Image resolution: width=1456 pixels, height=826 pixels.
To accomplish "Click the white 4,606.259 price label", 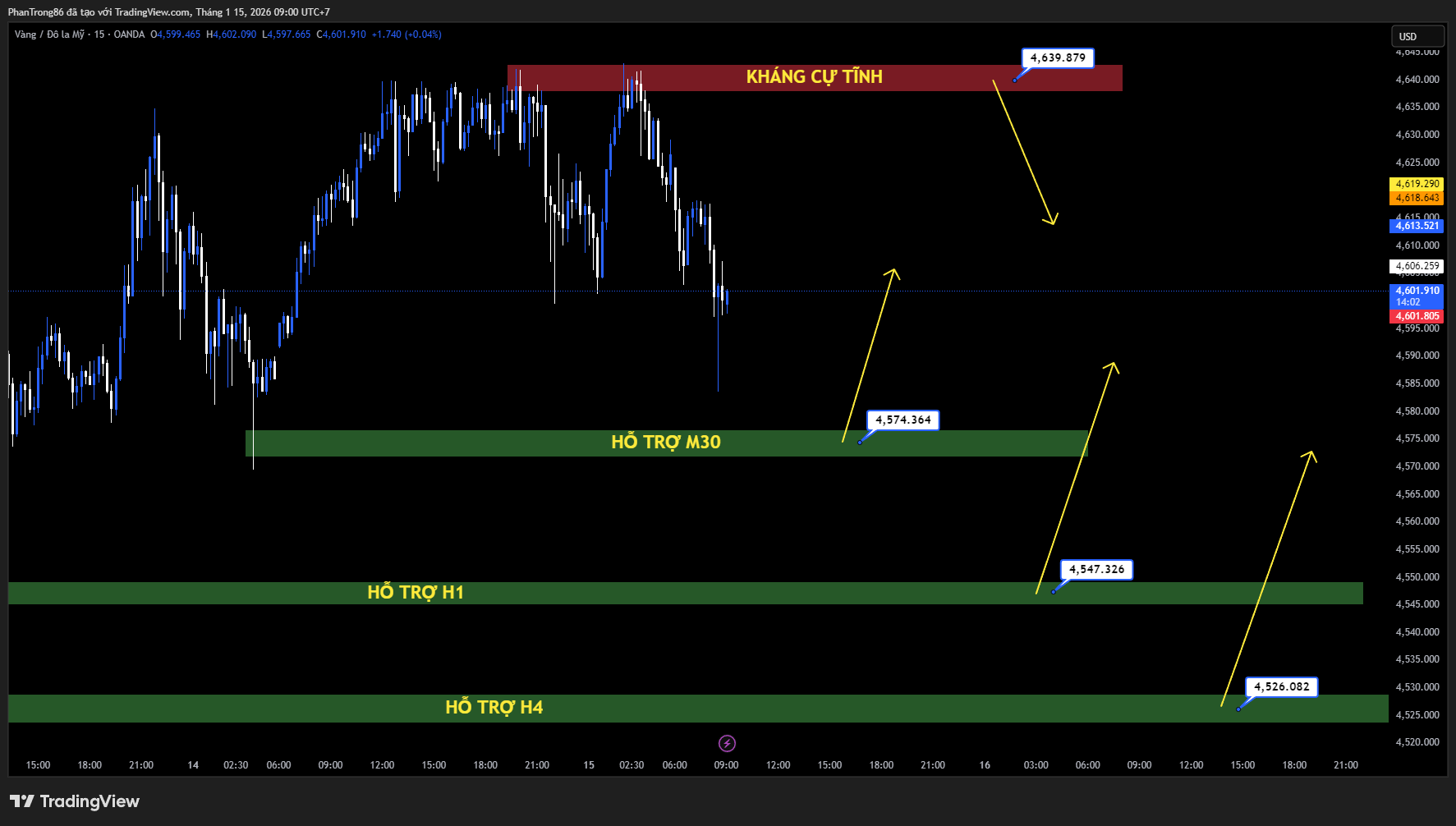I will tap(1417, 266).
